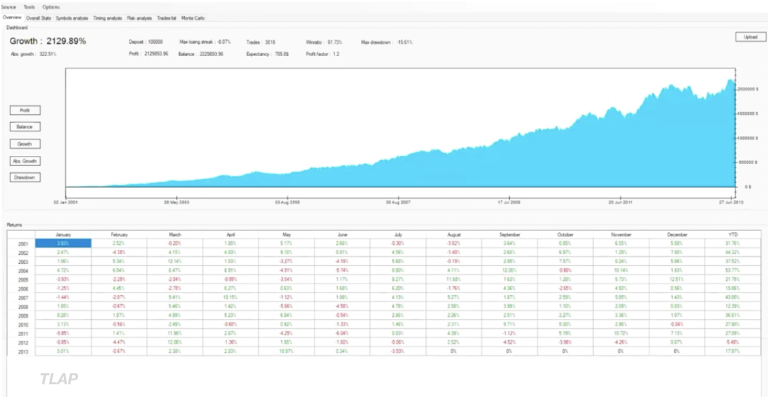768x398 pixels.
Task: Switch to the Overall Stats tab
Action: [39, 18]
